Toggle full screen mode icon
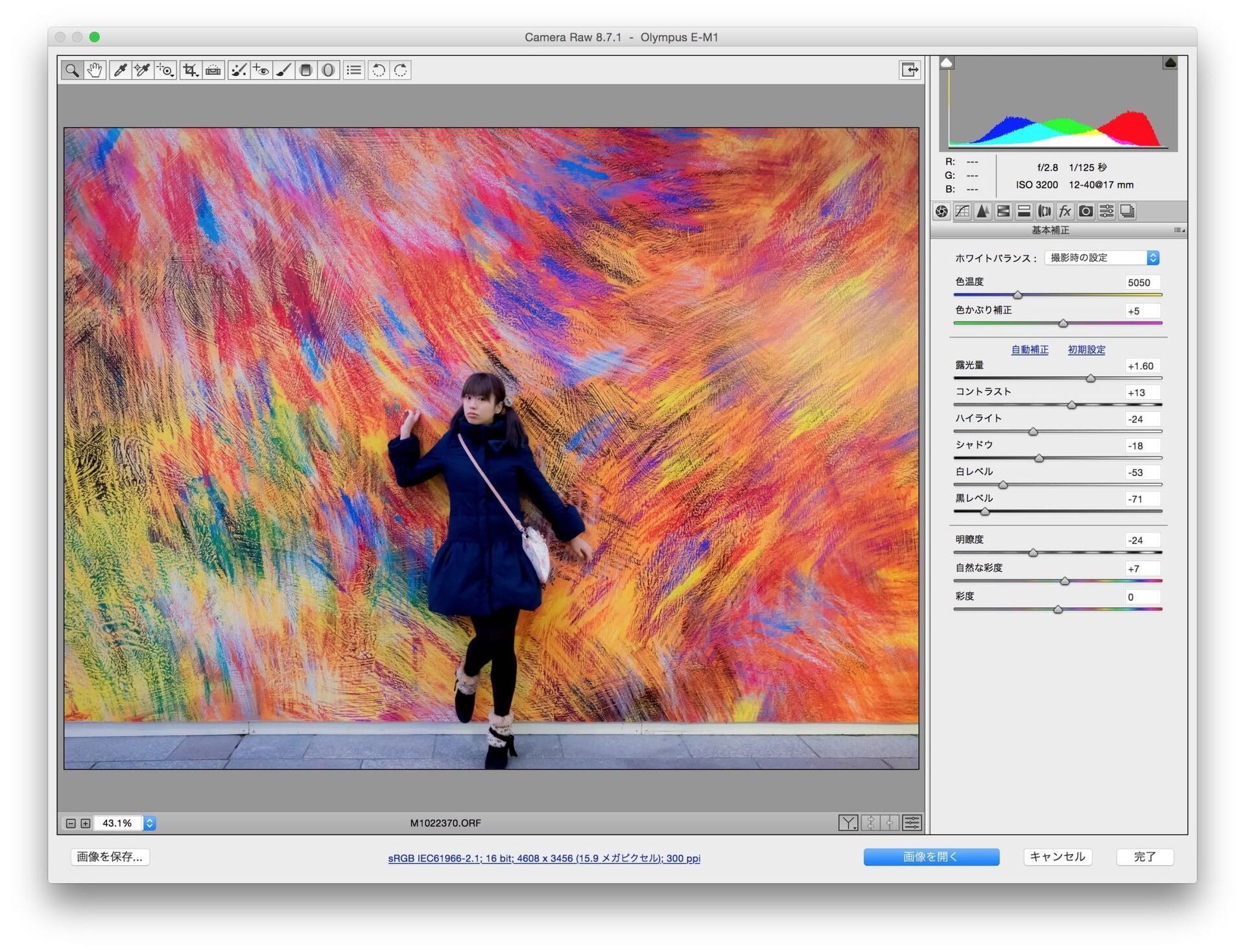Image resolution: width=1245 pixels, height=952 pixels. (910, 70)
